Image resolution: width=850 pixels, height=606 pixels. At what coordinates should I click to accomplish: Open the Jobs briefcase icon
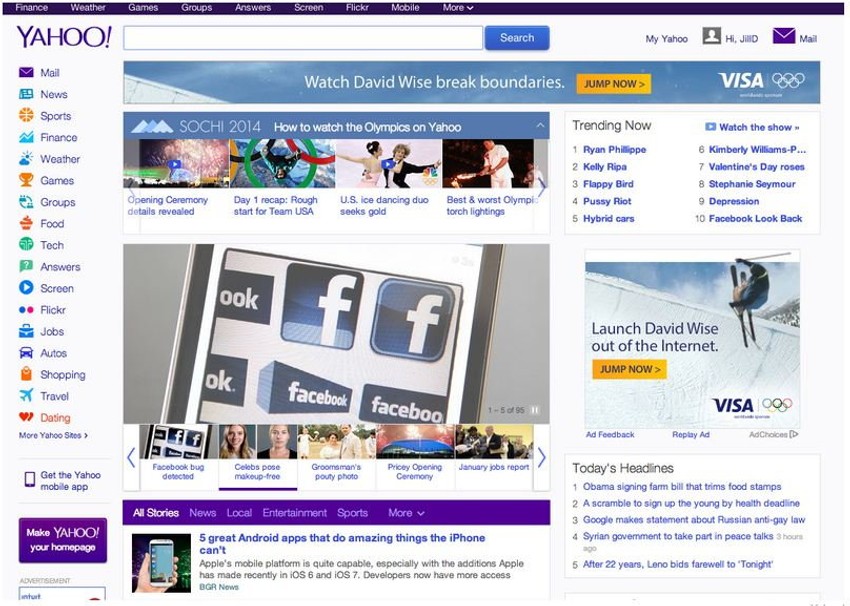tap(26, 331)
